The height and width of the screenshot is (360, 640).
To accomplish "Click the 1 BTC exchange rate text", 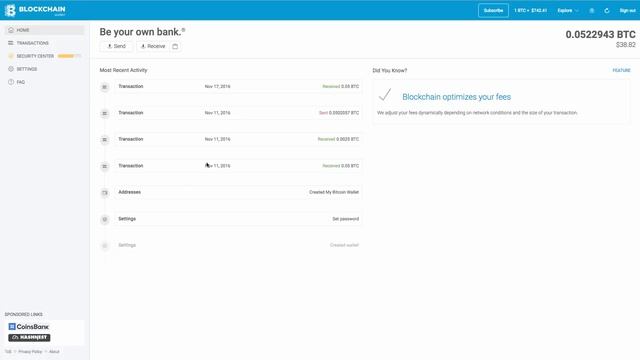I will (x=530, y=11).
